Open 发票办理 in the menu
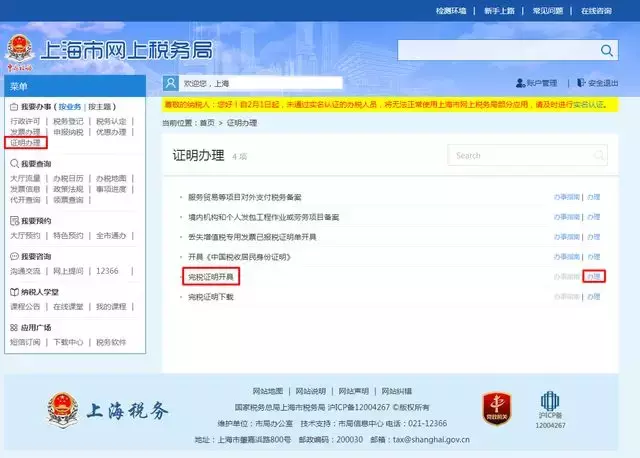 (x=25, y=132)
